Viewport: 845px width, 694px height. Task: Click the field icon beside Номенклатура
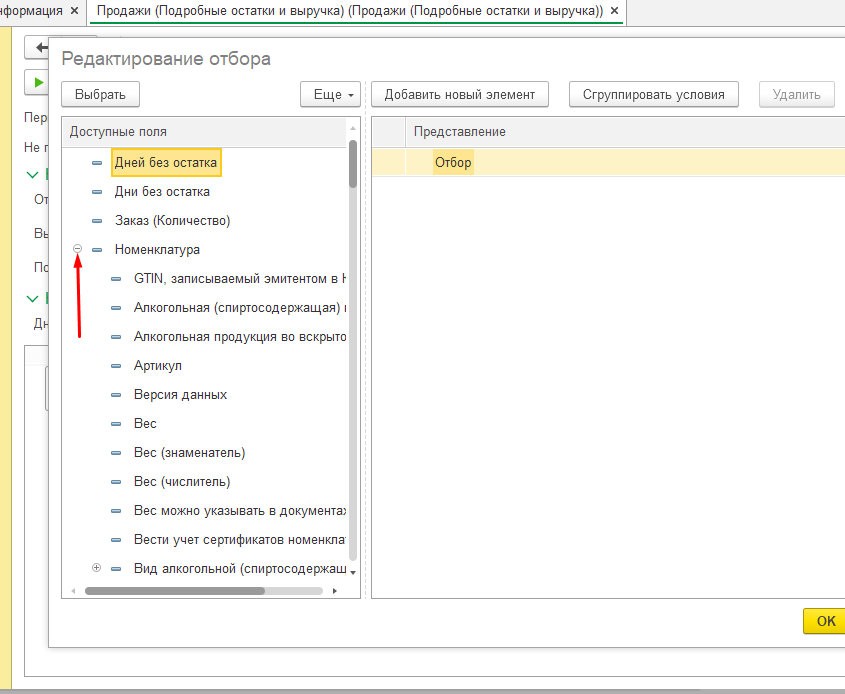pyautogui.click(x=97, y=250)
